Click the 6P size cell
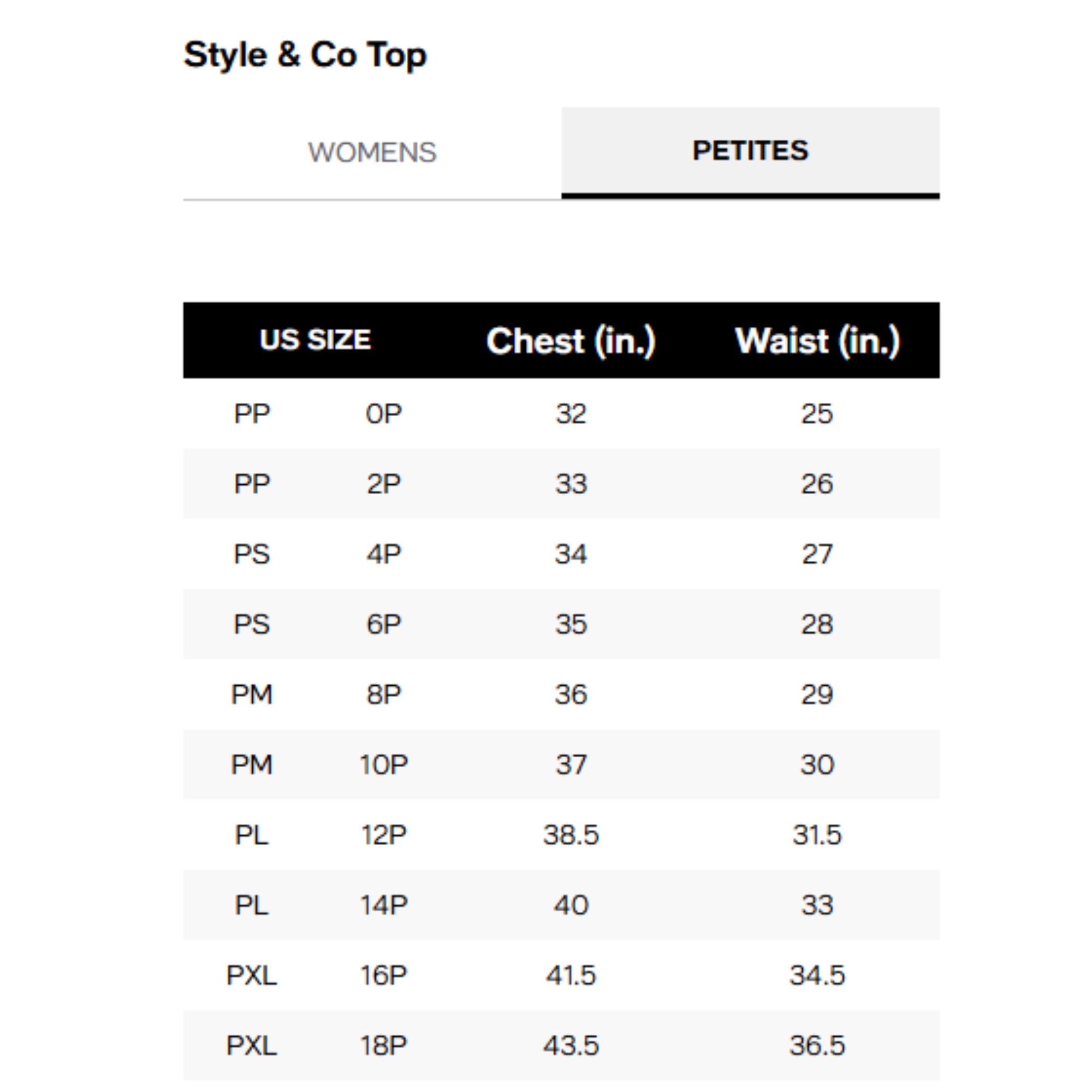The height and width of the screenshot is (1092, 1092). pos(384,624)
